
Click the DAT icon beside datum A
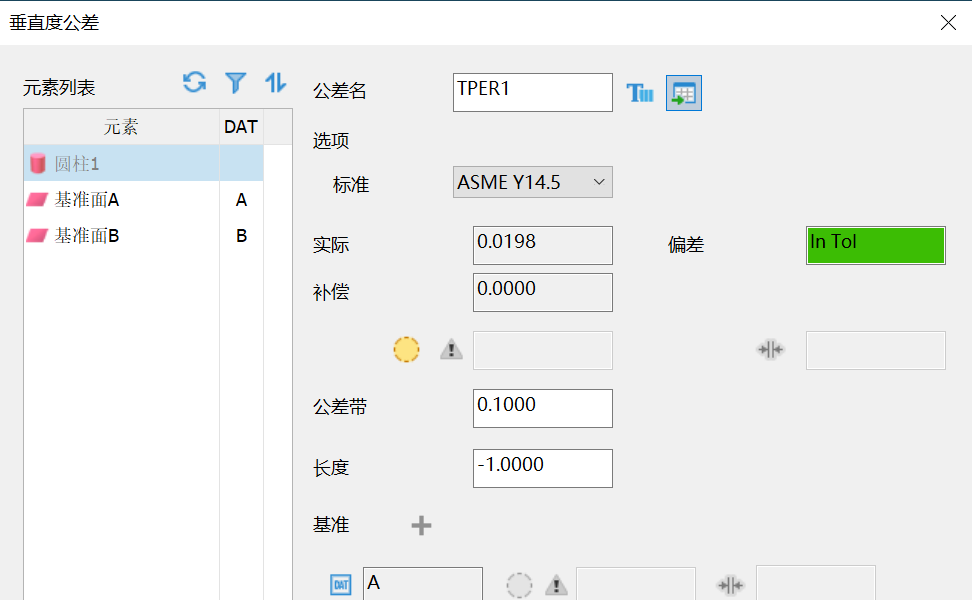pos(340,583)
